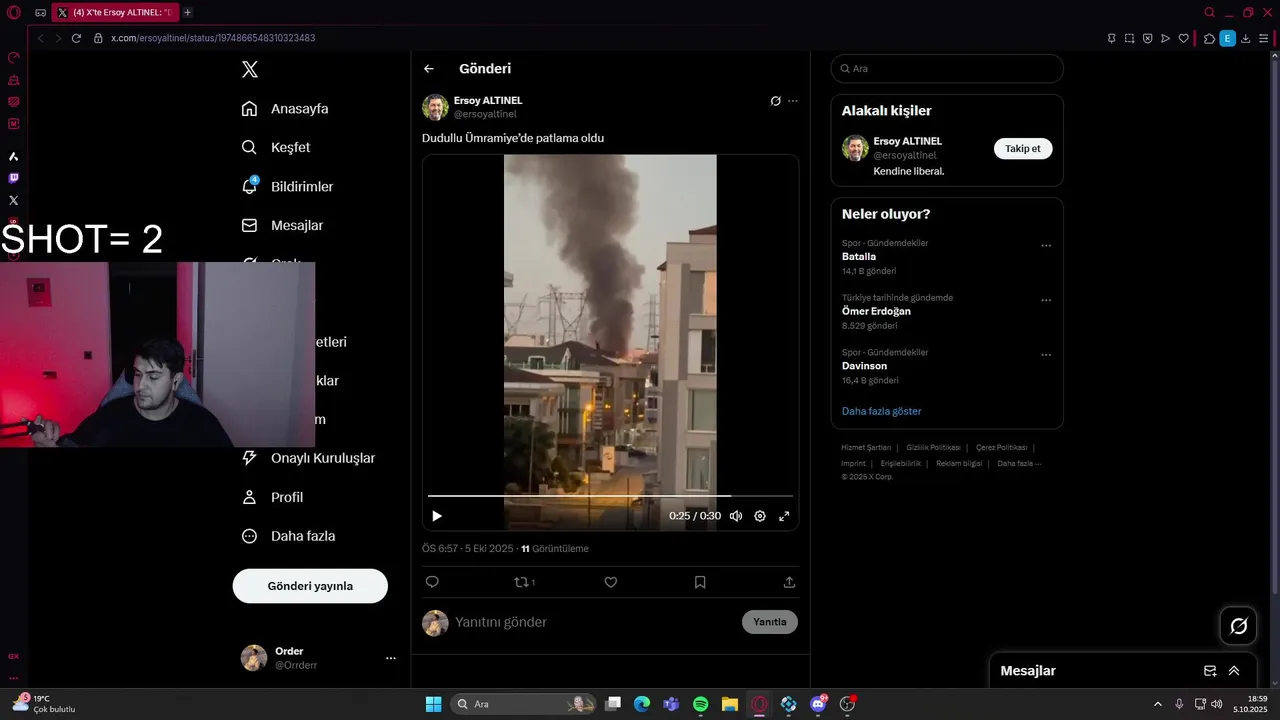
Task: Open Spotify from the taskbar
Action: 700,704
